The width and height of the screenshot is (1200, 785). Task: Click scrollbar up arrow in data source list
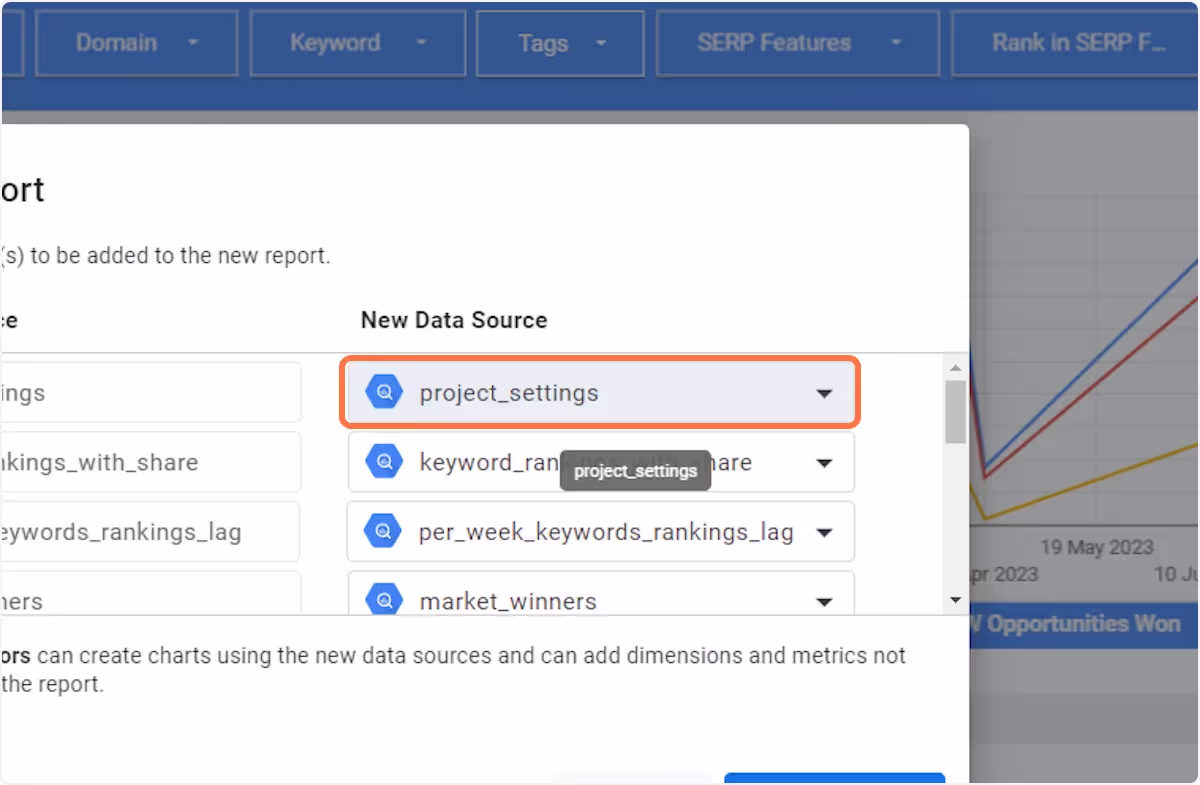tap(955, 367)
